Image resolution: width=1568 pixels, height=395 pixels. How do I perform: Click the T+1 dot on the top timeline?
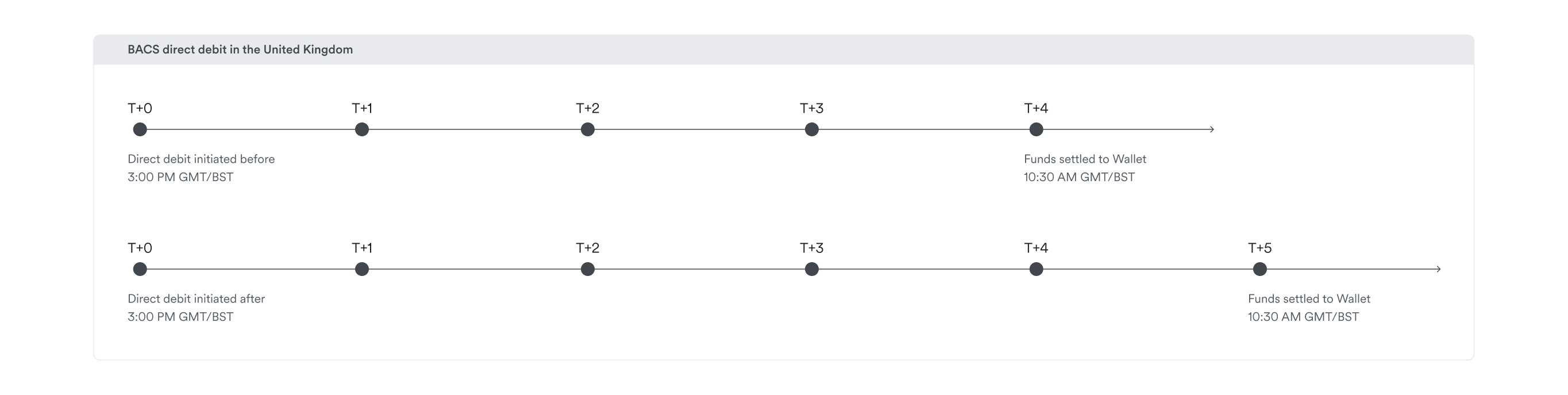362,129
